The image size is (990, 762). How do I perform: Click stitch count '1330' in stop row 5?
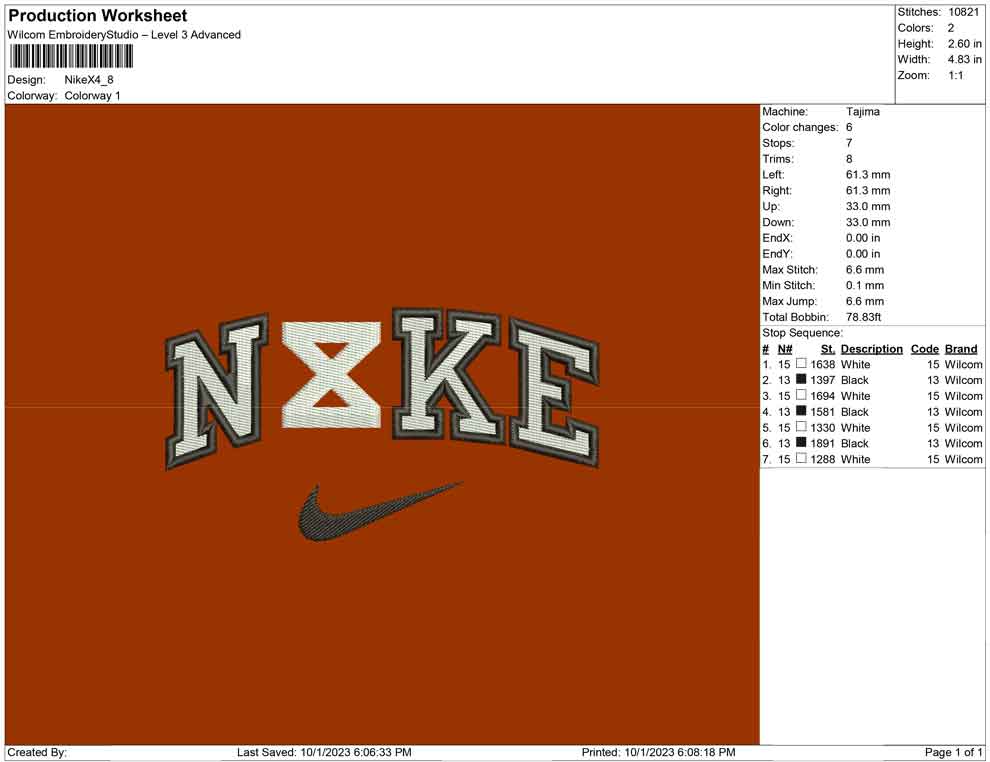pyautogui.click(x=823, y=427)
